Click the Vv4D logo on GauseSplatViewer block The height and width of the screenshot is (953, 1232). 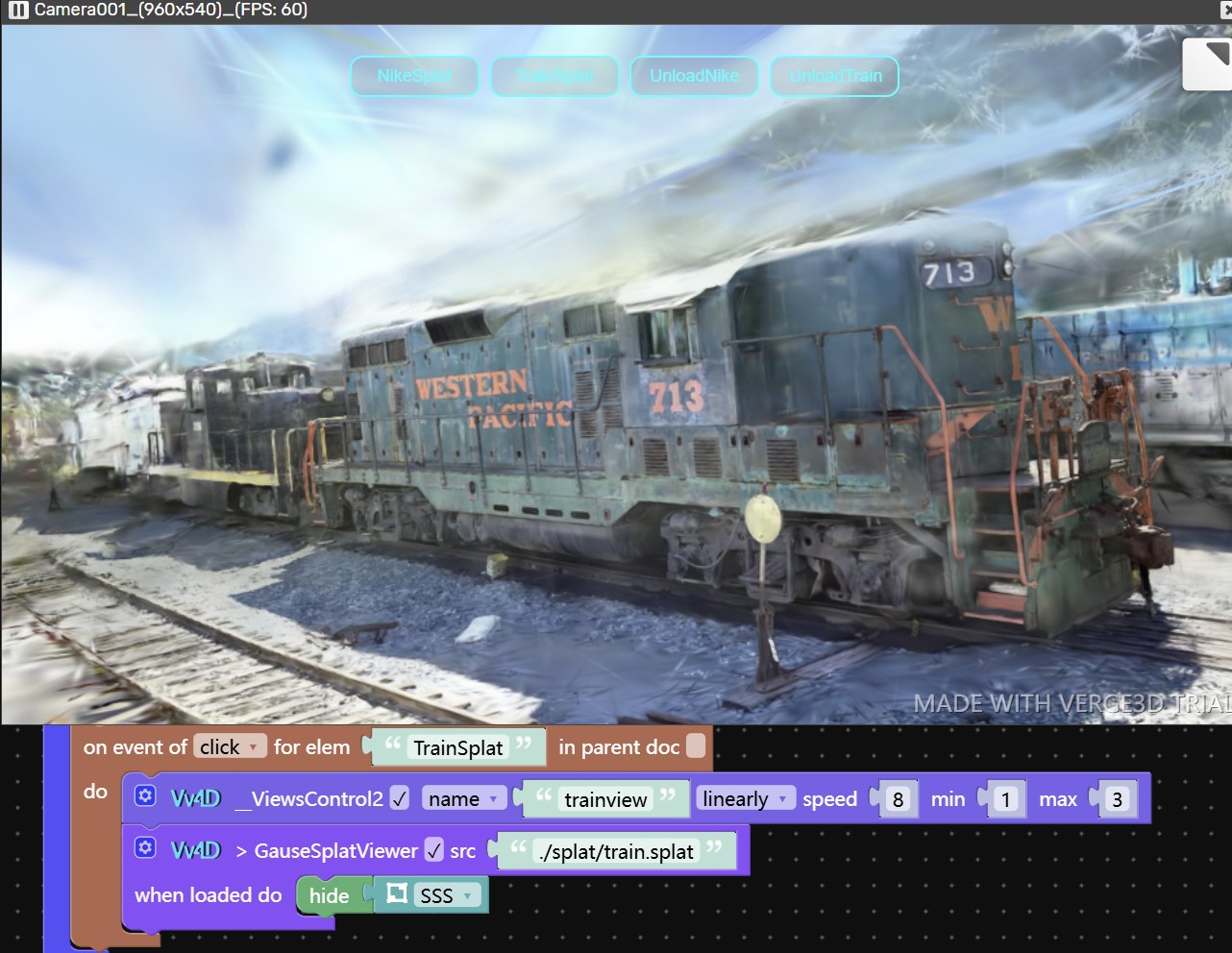coord(196,850)
